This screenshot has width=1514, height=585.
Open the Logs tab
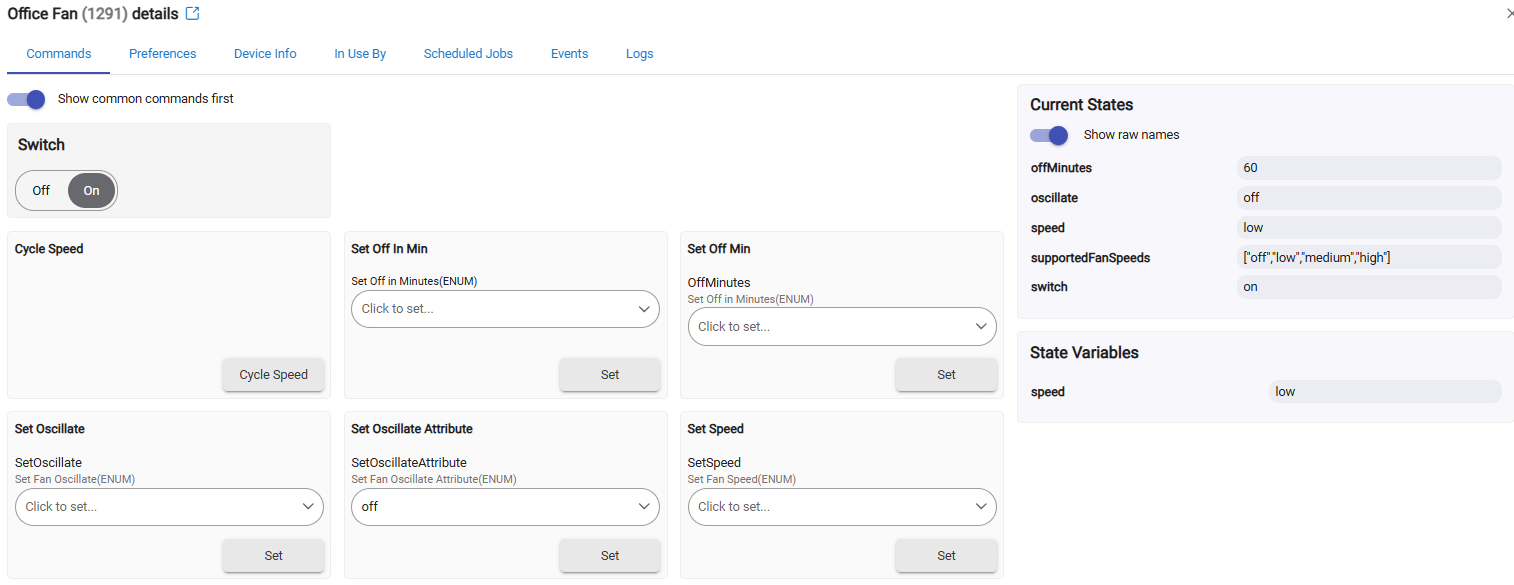click(x=639, y=54)
